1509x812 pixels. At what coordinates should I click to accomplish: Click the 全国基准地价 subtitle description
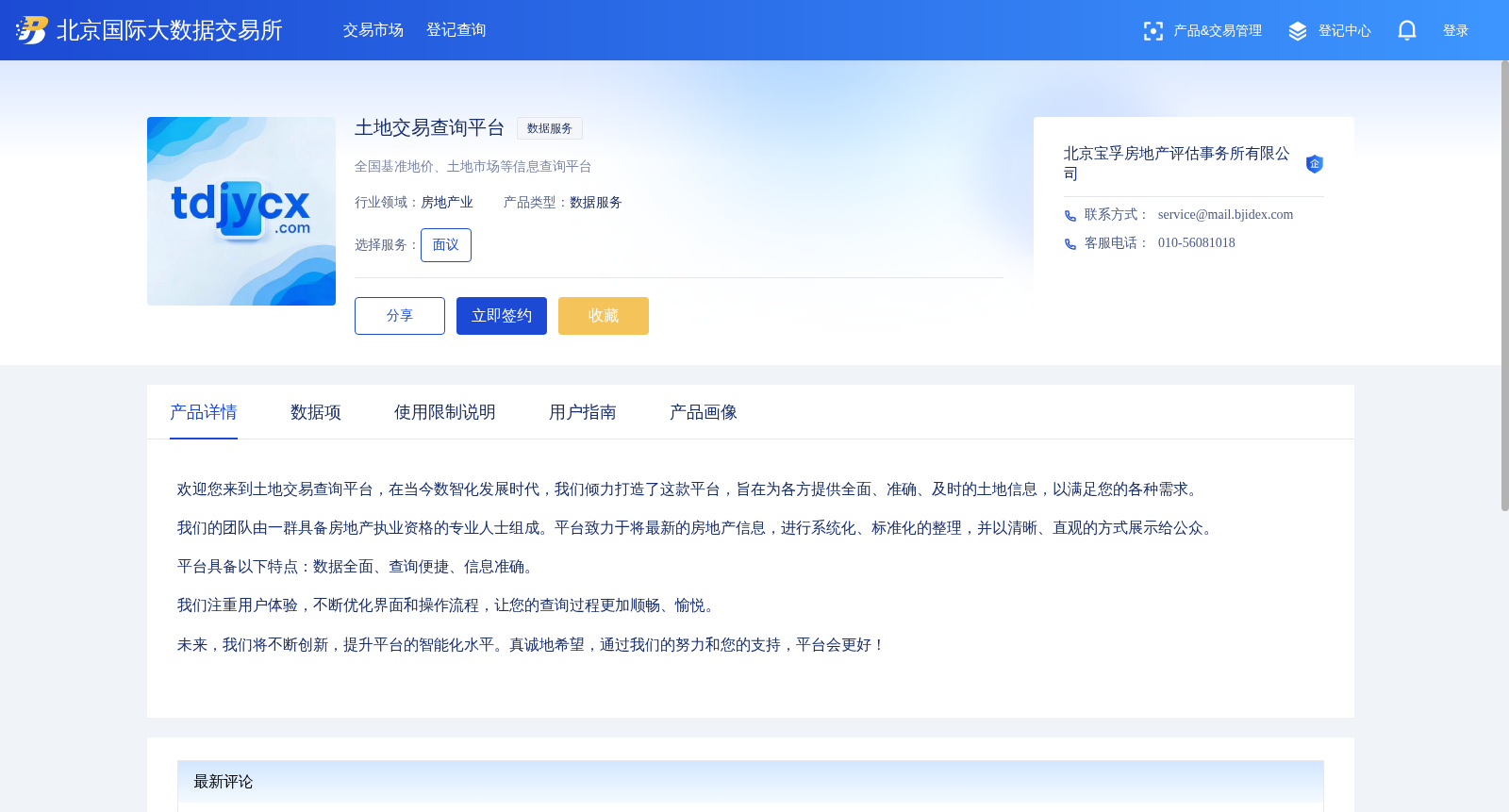[x=473, y=167]
